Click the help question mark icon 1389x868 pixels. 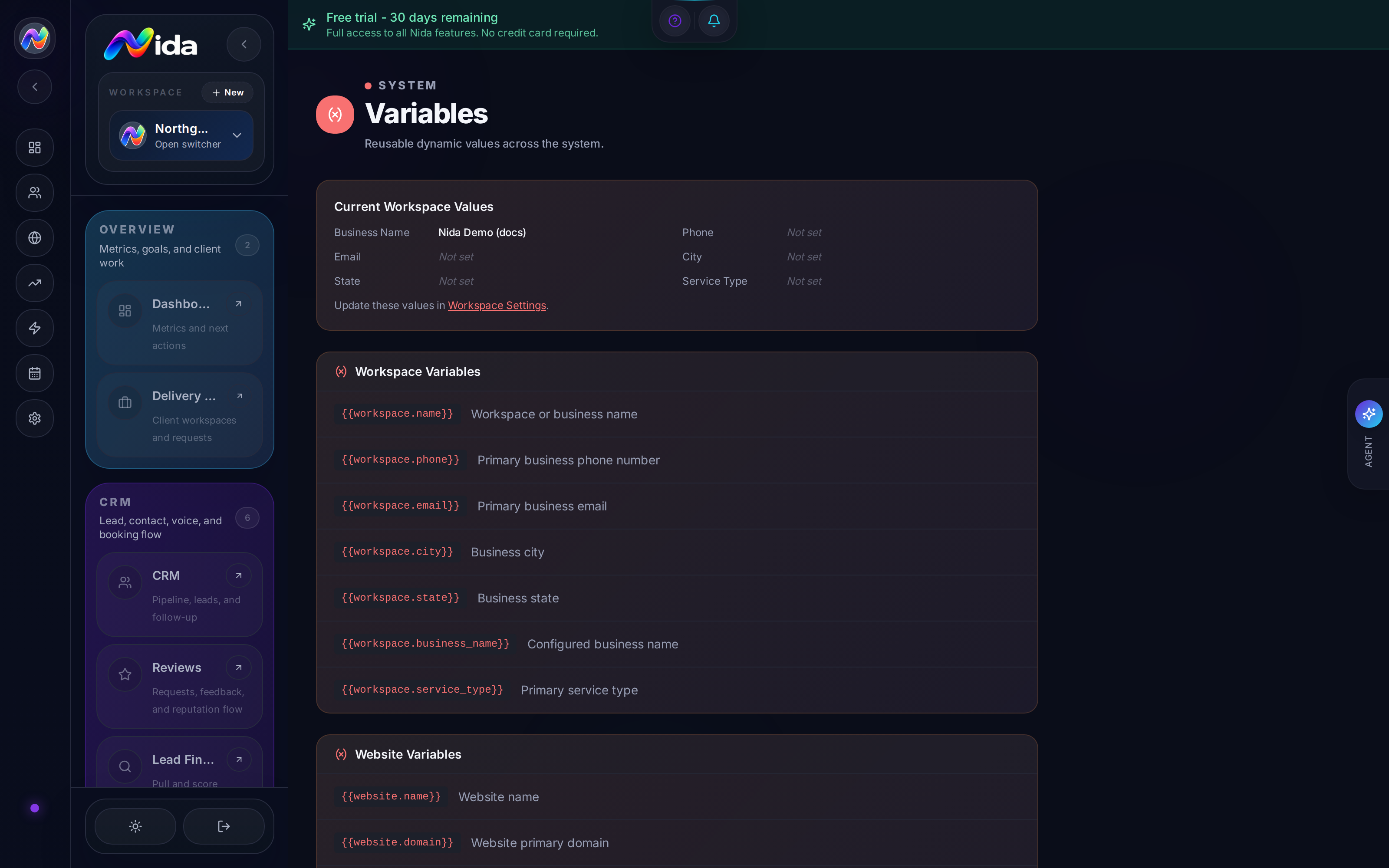point(675,21)
